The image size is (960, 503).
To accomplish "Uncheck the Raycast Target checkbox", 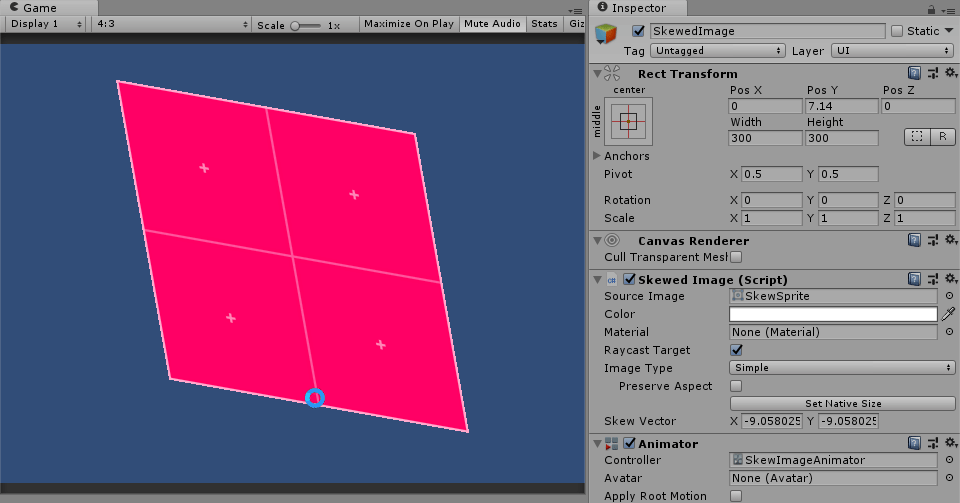I will 736,350.
